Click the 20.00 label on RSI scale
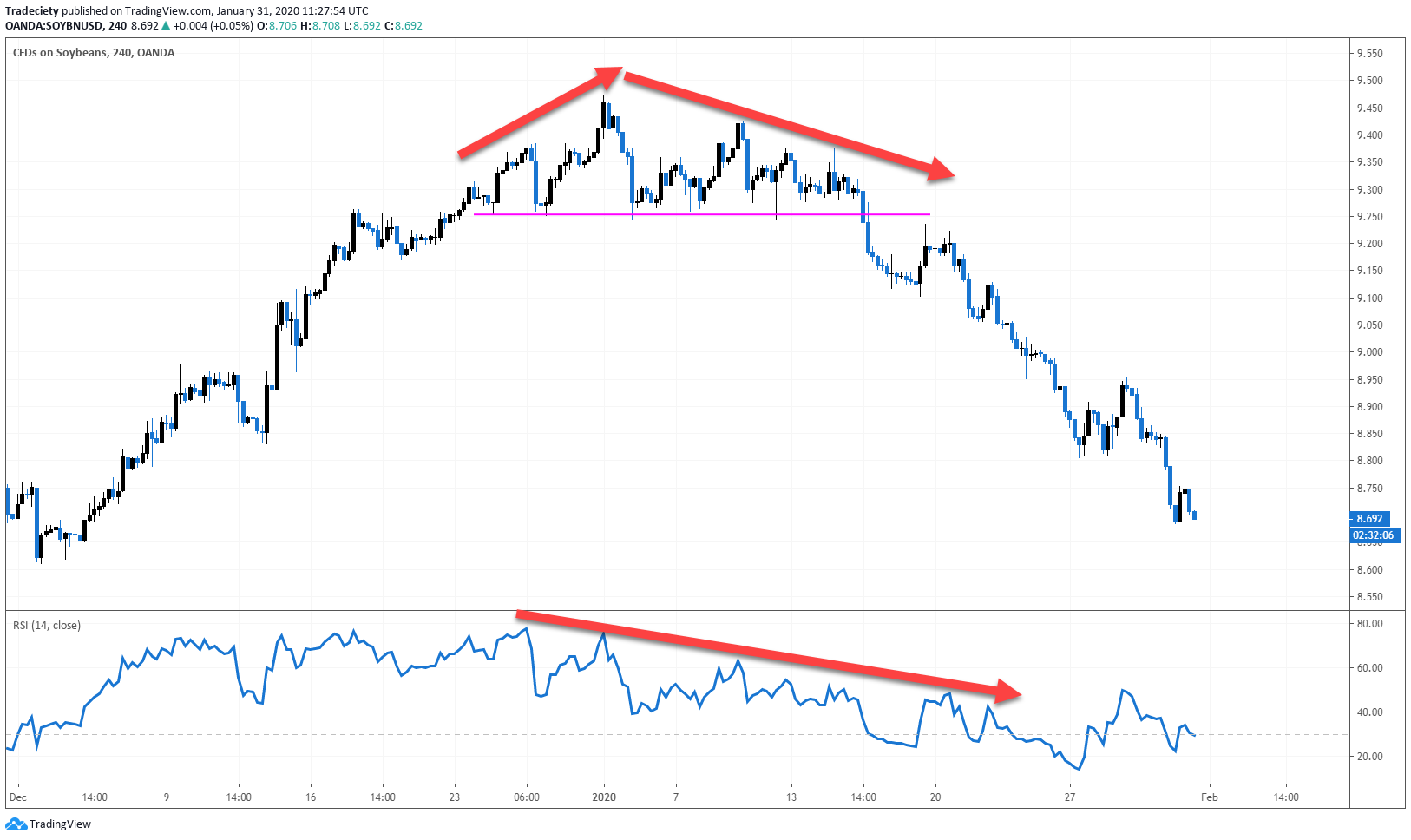The width and height of the screenshot is (1411, 840). tap(1369, 757)
